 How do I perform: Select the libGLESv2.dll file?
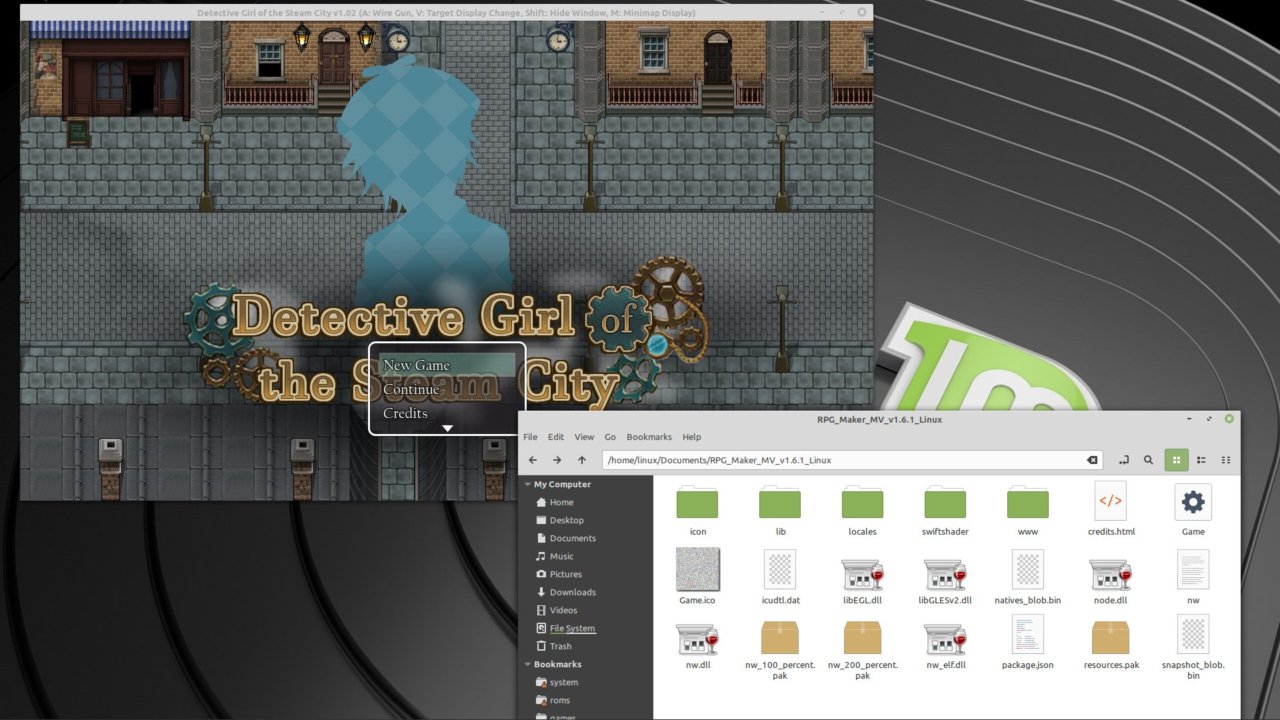pos(945,573)
